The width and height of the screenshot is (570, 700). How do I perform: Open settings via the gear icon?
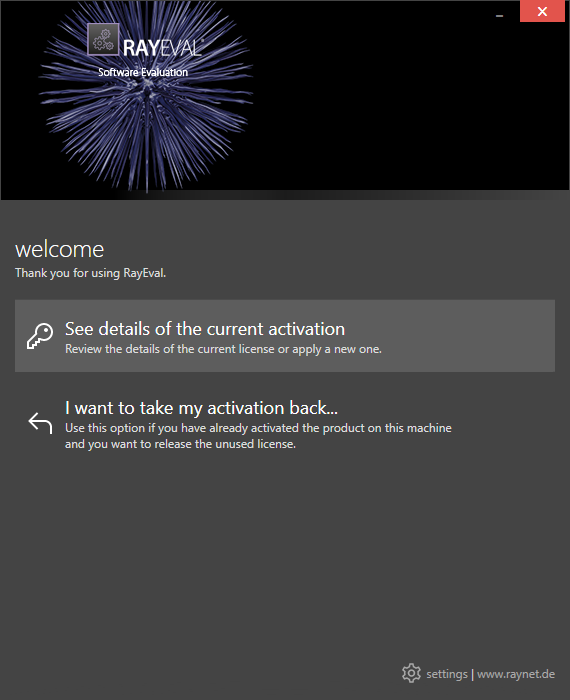(411, 673)
